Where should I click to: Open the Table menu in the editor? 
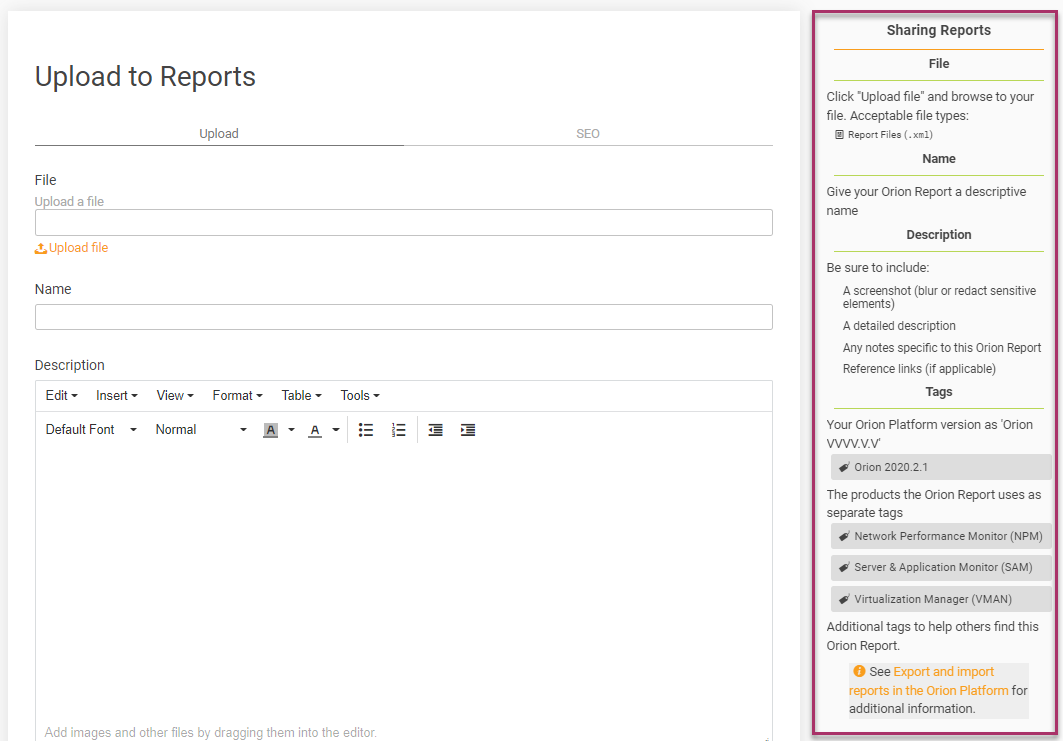click(299, 395)
